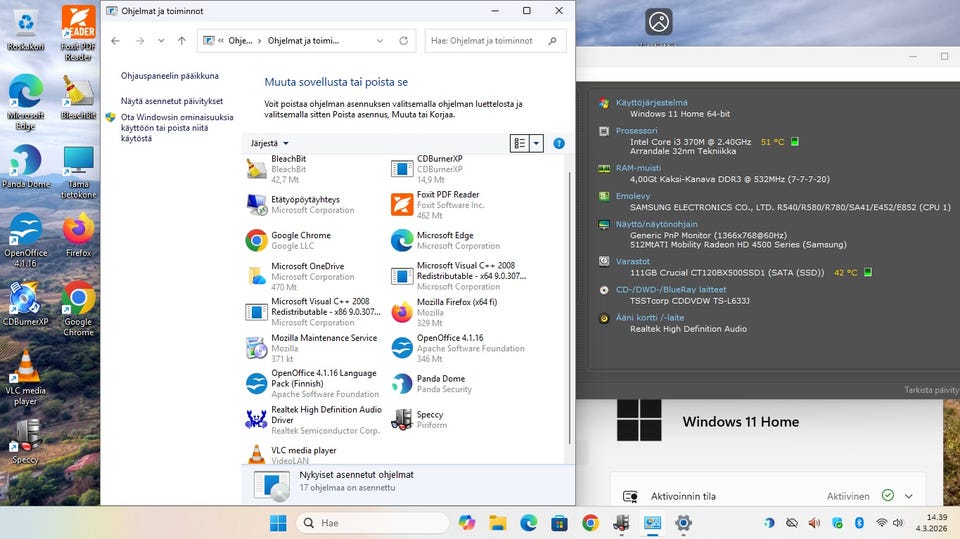Select Microsoft Edge in the programs list

tap(459, 240)
